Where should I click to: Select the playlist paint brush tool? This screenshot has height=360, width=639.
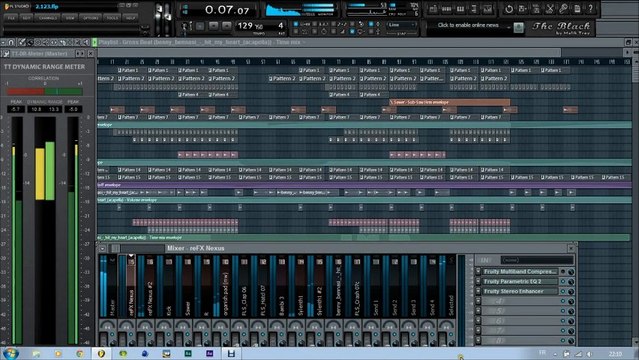pyautogui.click(x=30, y=42)
